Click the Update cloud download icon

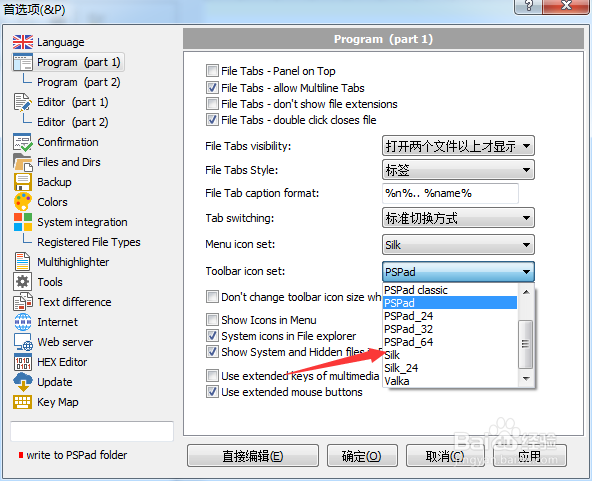23,382
